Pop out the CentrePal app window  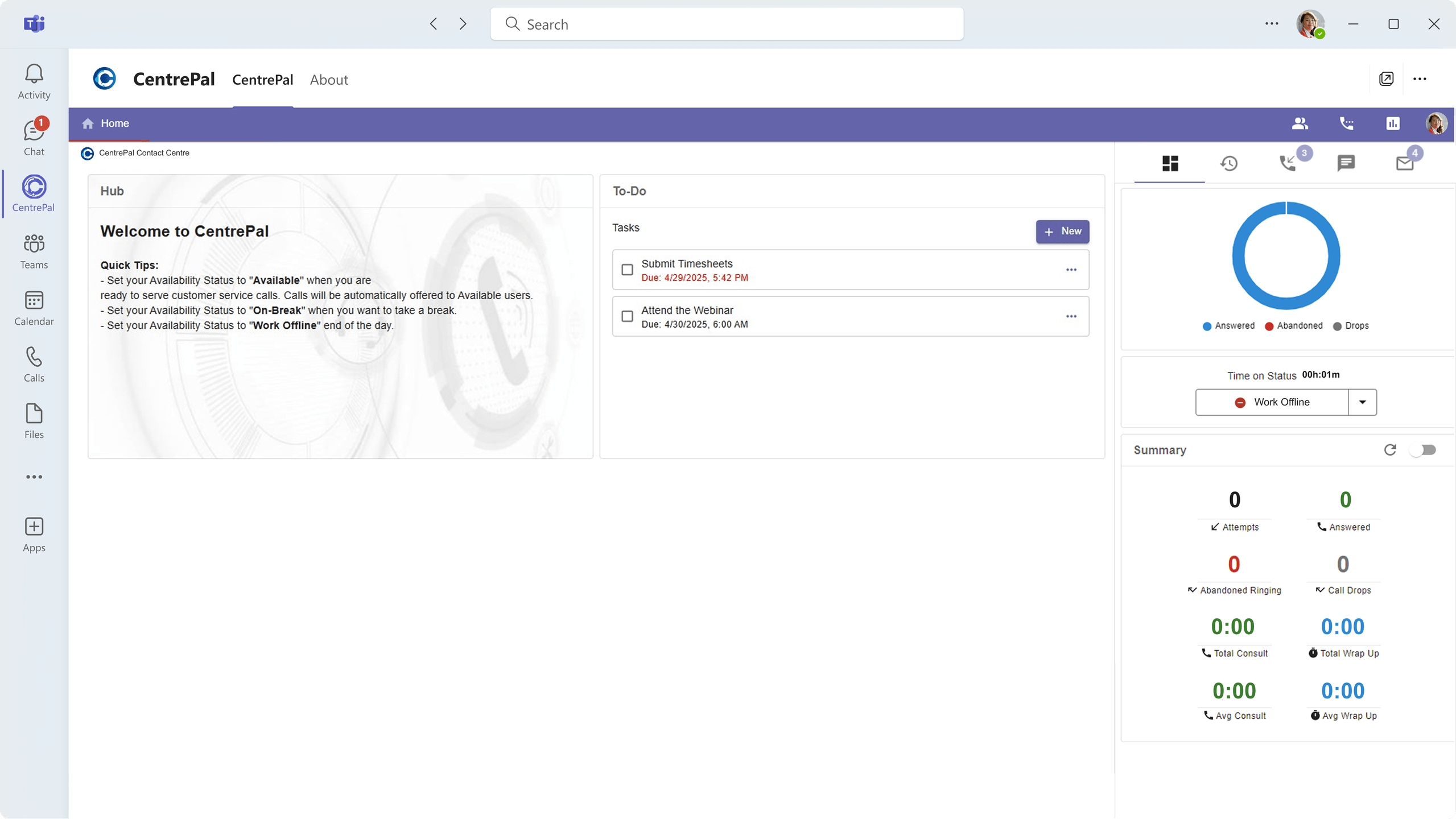click(1386, 79)
